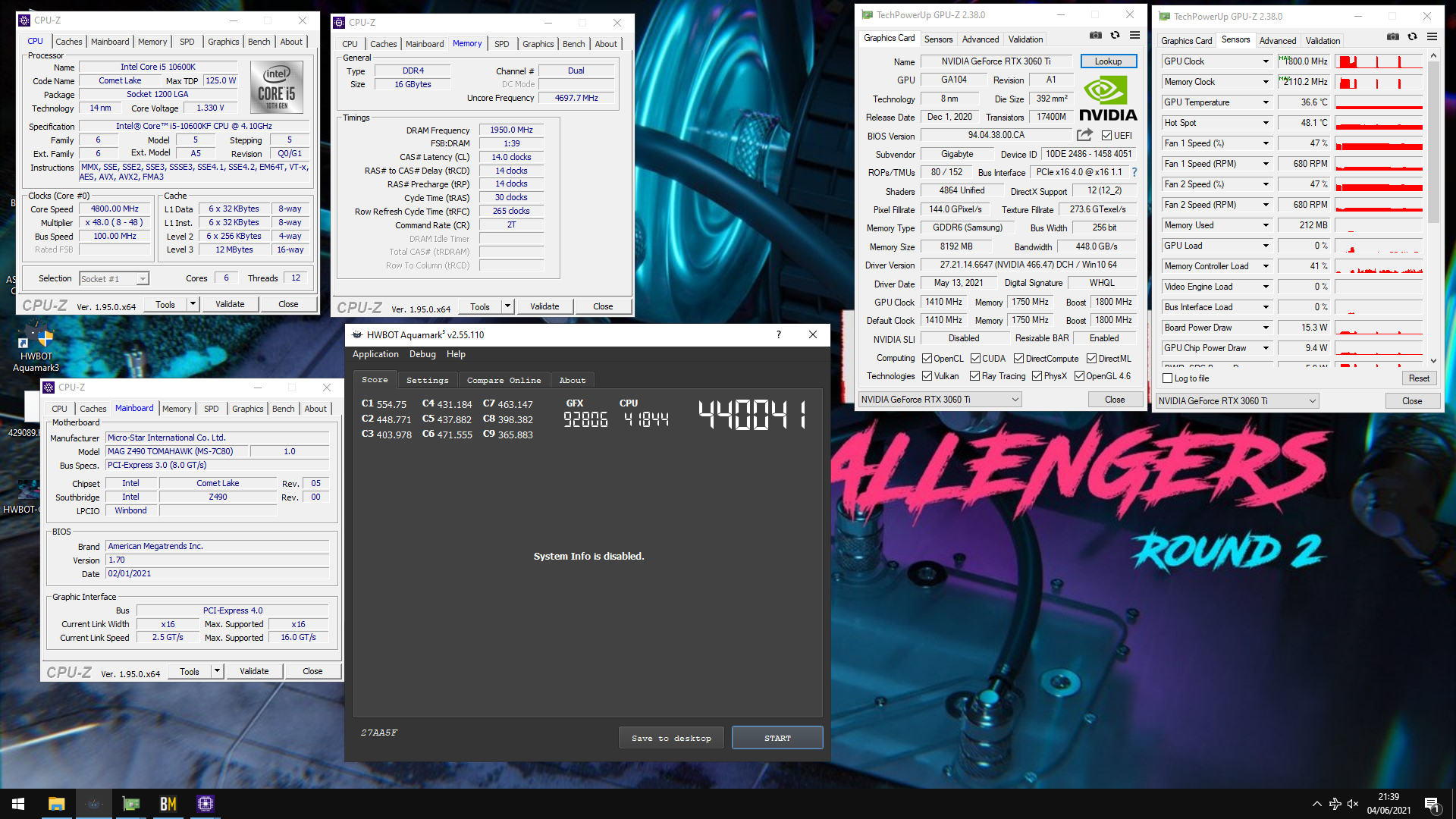
Task: Click the camera icon in GPU-Z Sensors window
Action: [x=1392, y=36]
